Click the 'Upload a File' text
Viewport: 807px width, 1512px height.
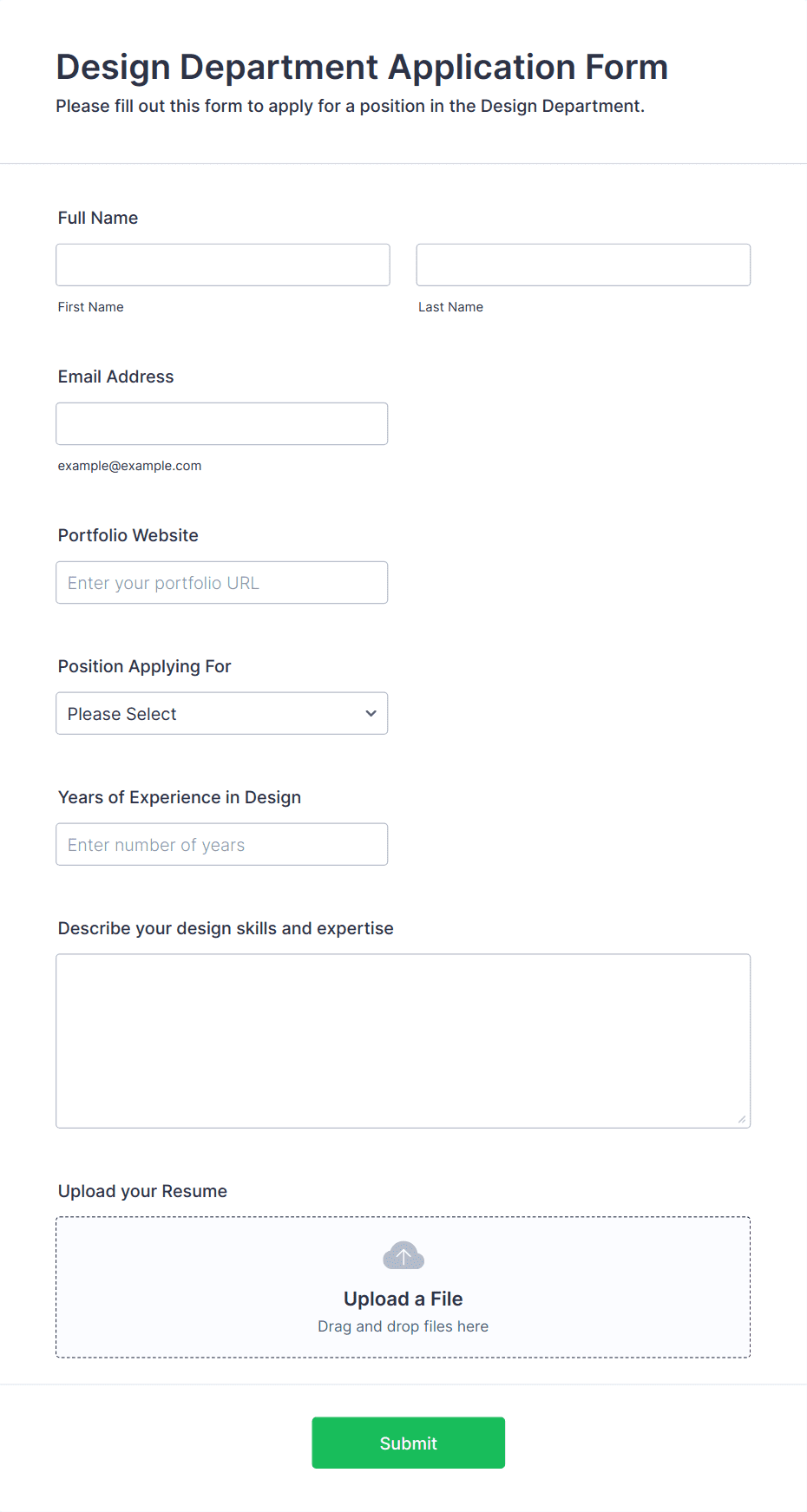coord(403,1299)
